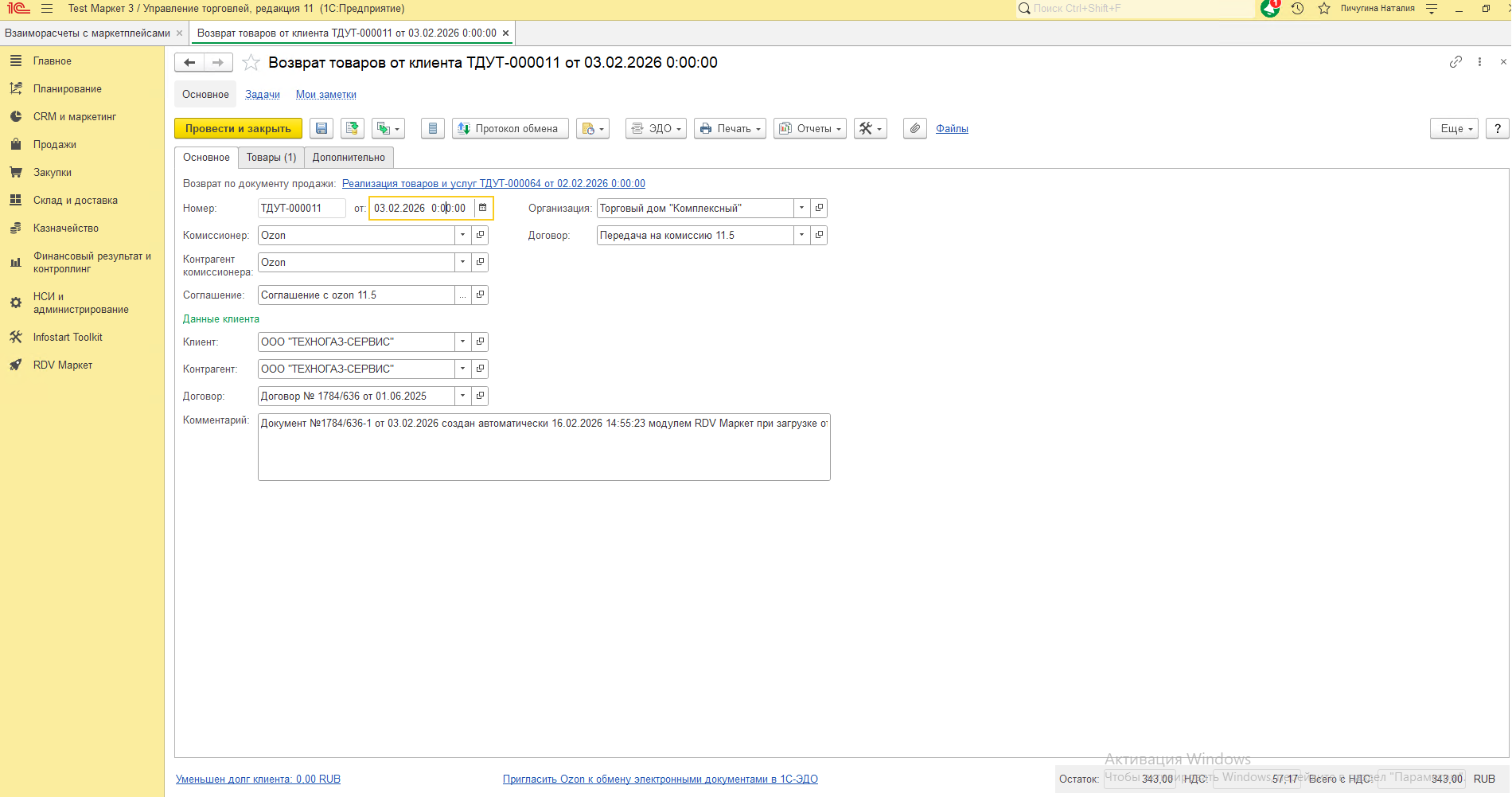Click Уменьшен долг клиента link
The image size is (1512, 797).
[x=258, y=779]
